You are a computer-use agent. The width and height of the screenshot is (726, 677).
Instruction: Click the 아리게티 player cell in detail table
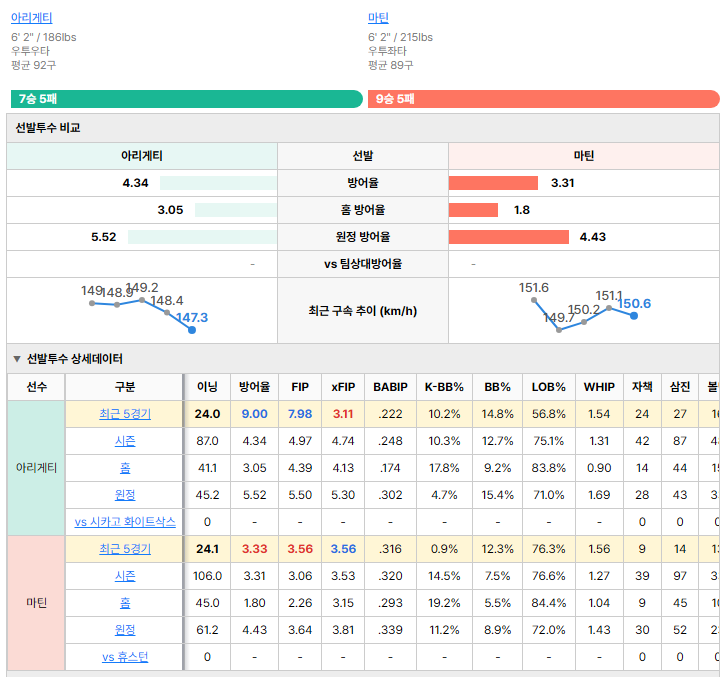pyautogui.click(x=37, y=468)
